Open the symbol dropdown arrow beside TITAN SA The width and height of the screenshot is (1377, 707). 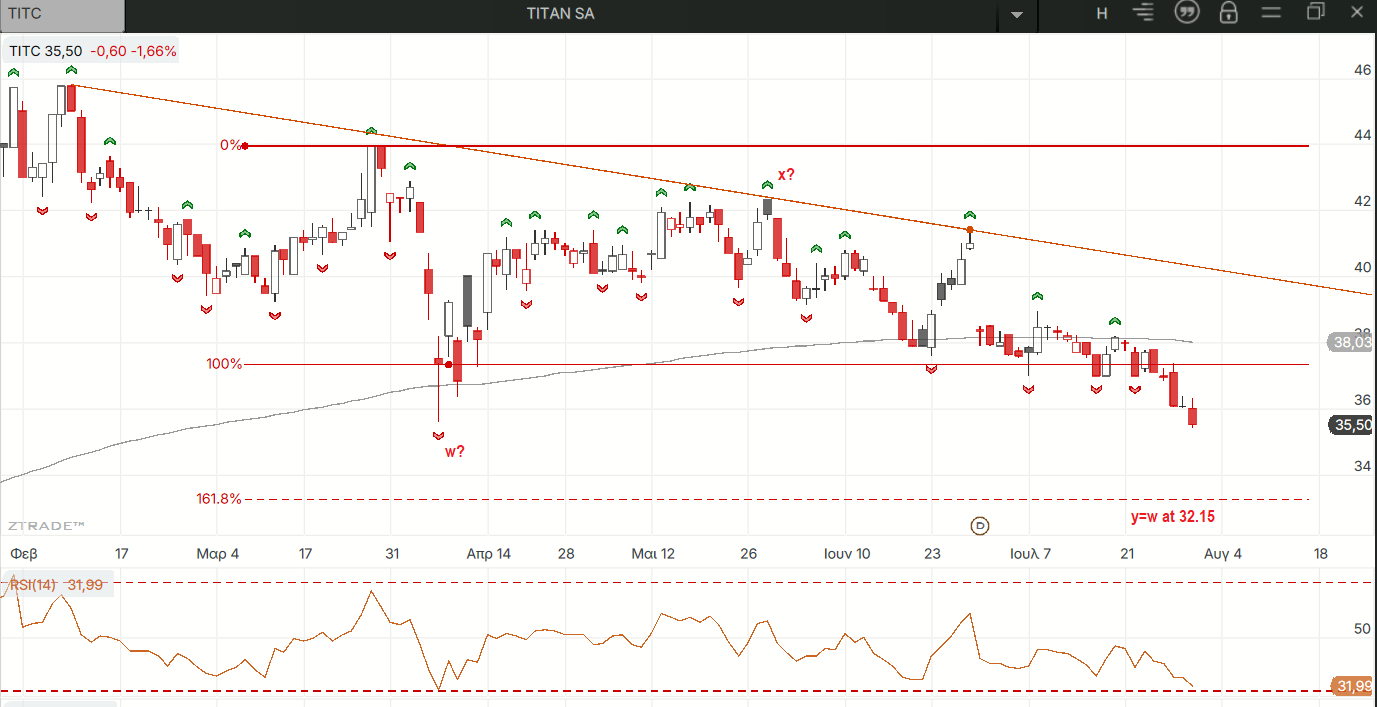[x=1018, y=14]
